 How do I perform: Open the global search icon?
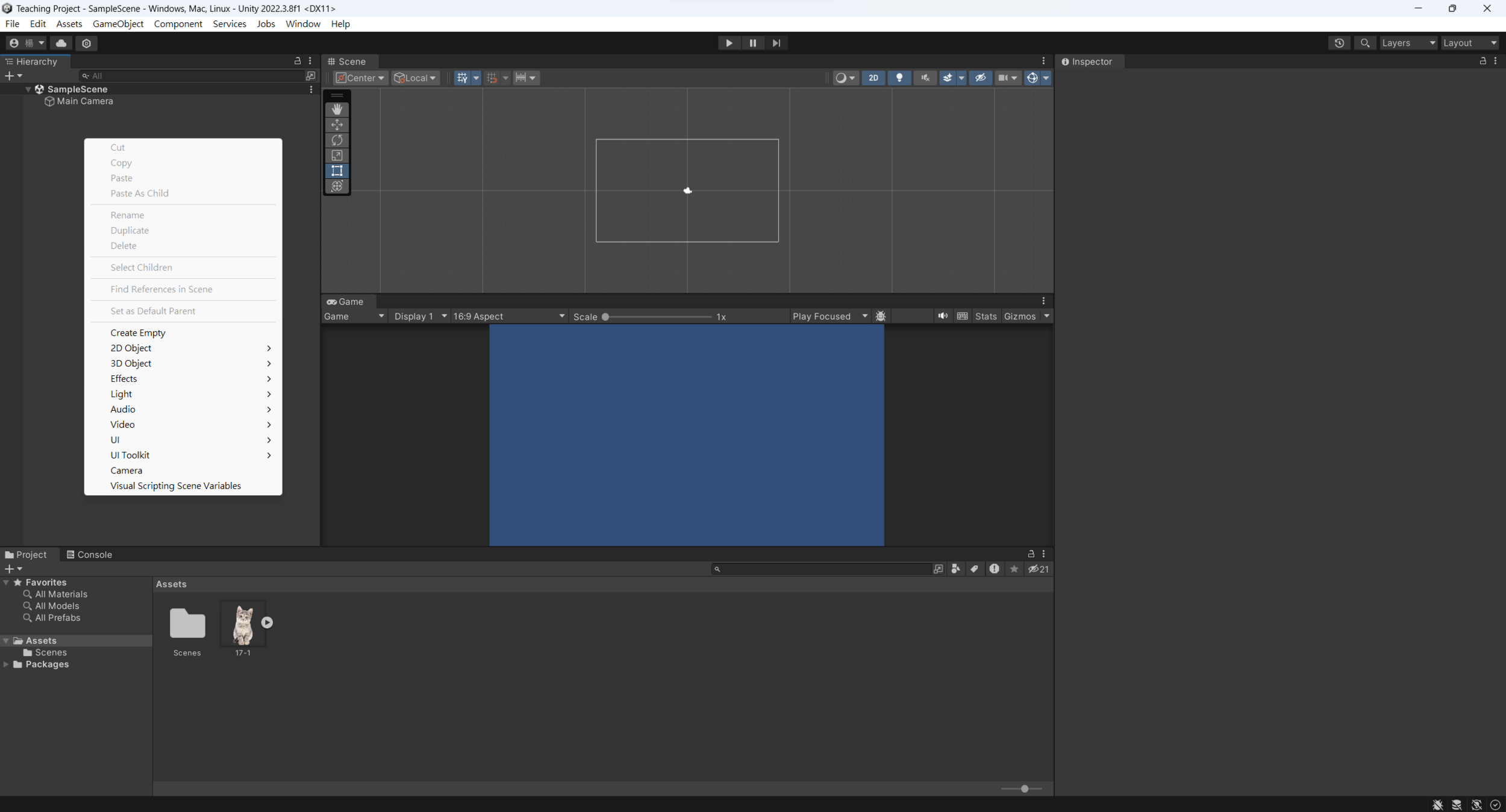[1364, 43]
